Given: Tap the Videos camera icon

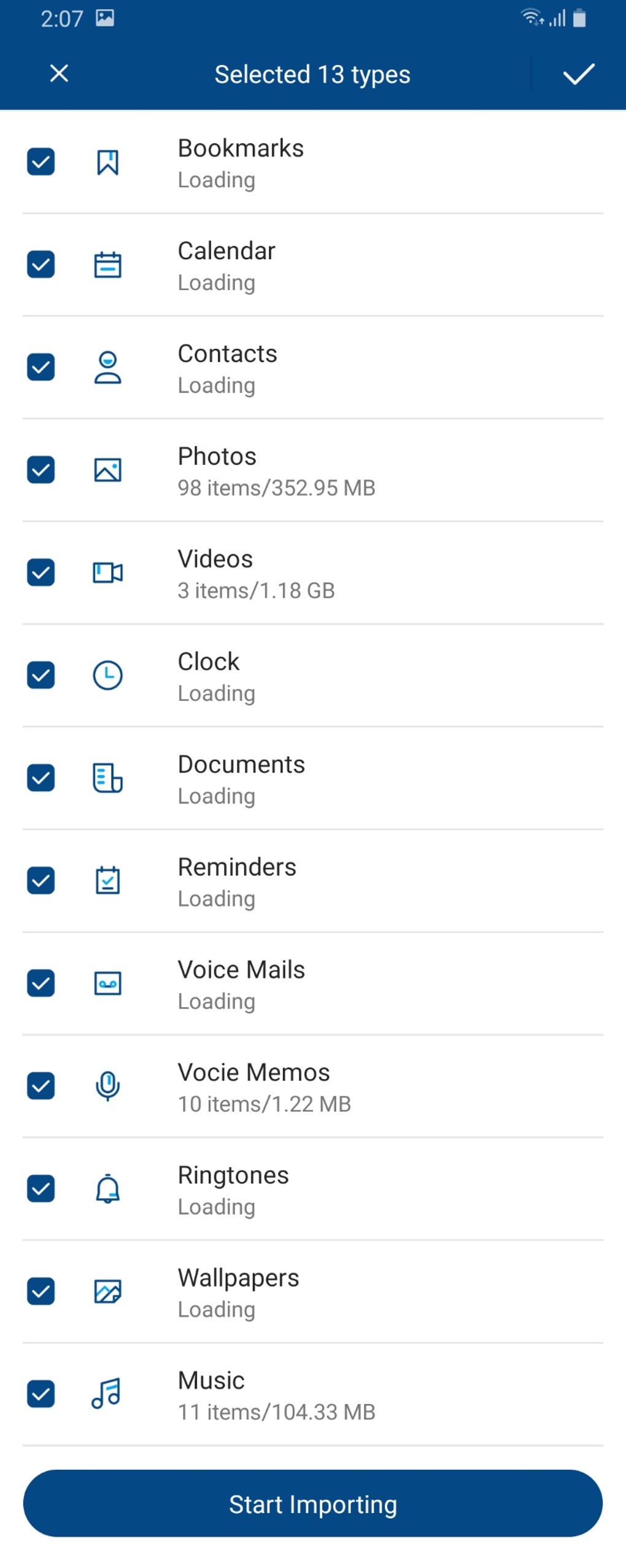Looking at the screenshot, I should tap(107, 572).
